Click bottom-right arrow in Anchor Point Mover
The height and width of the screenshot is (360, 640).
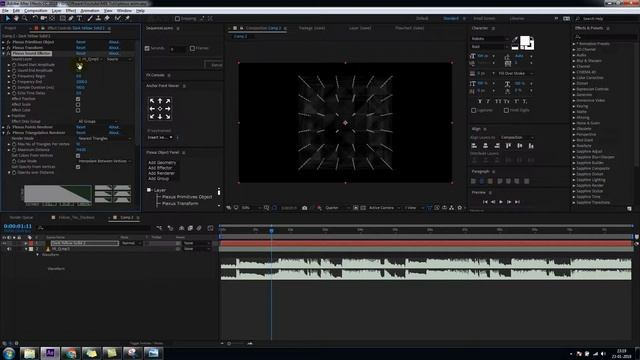click(167, 116)
